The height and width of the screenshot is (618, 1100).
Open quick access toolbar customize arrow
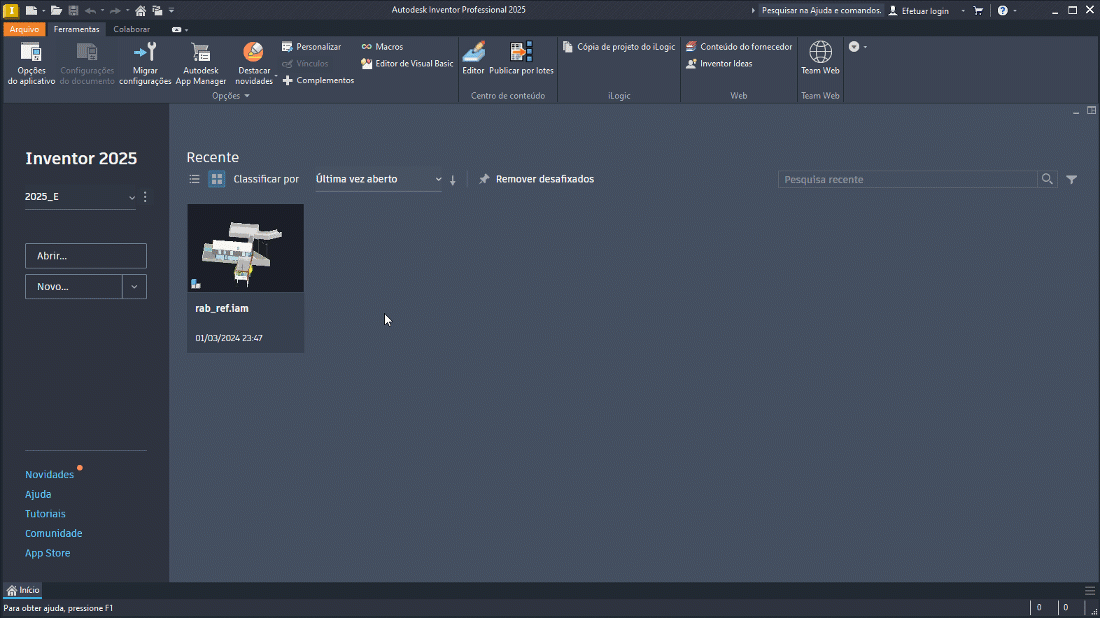[x=171, y=11]
